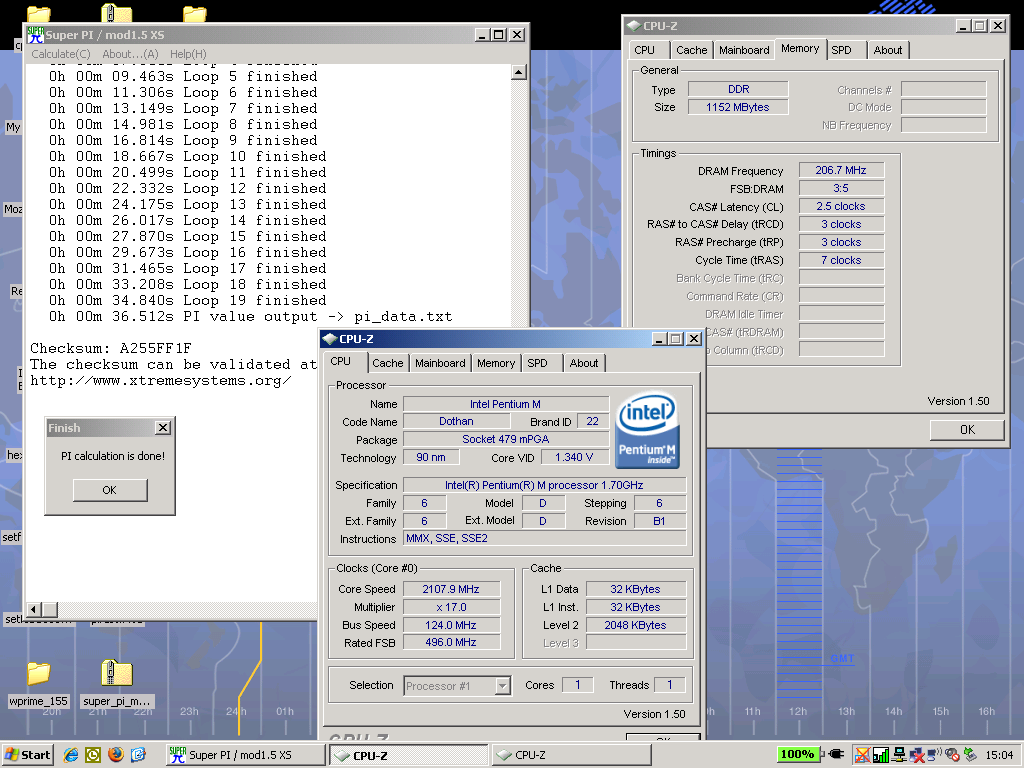Click the Memory CPU-Z window title icon
The height and width of the screenshot is (768, 1024).
point(633,25)
